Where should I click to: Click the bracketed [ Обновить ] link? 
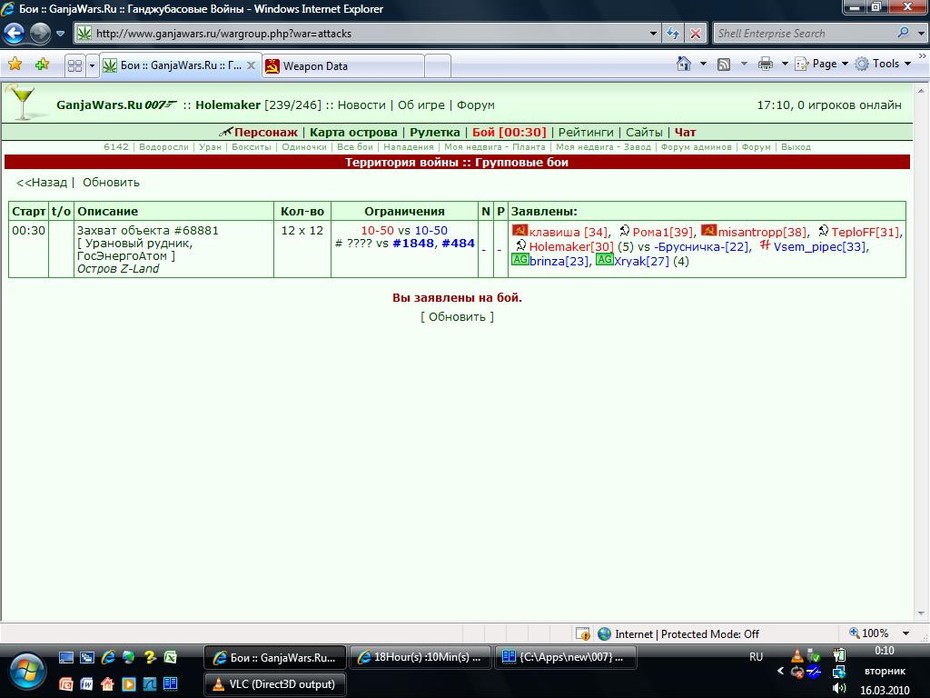pos(457,317)
